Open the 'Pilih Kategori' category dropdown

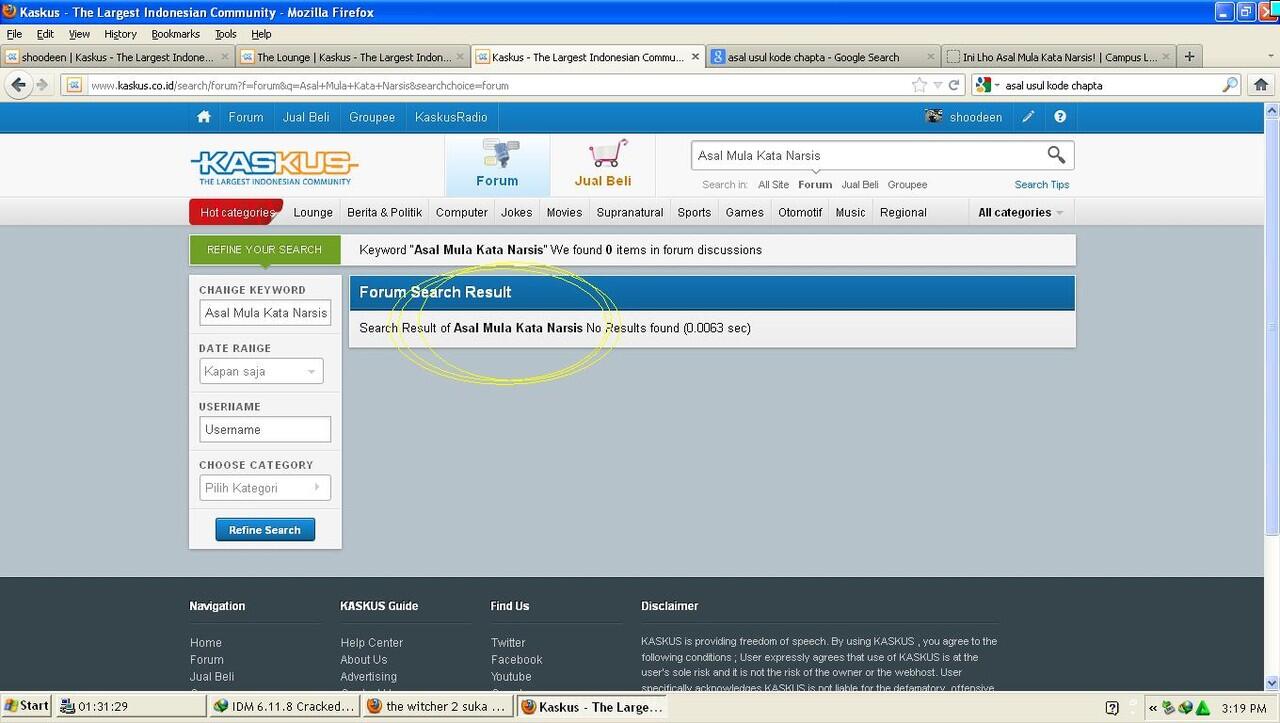tap(265, 488)
